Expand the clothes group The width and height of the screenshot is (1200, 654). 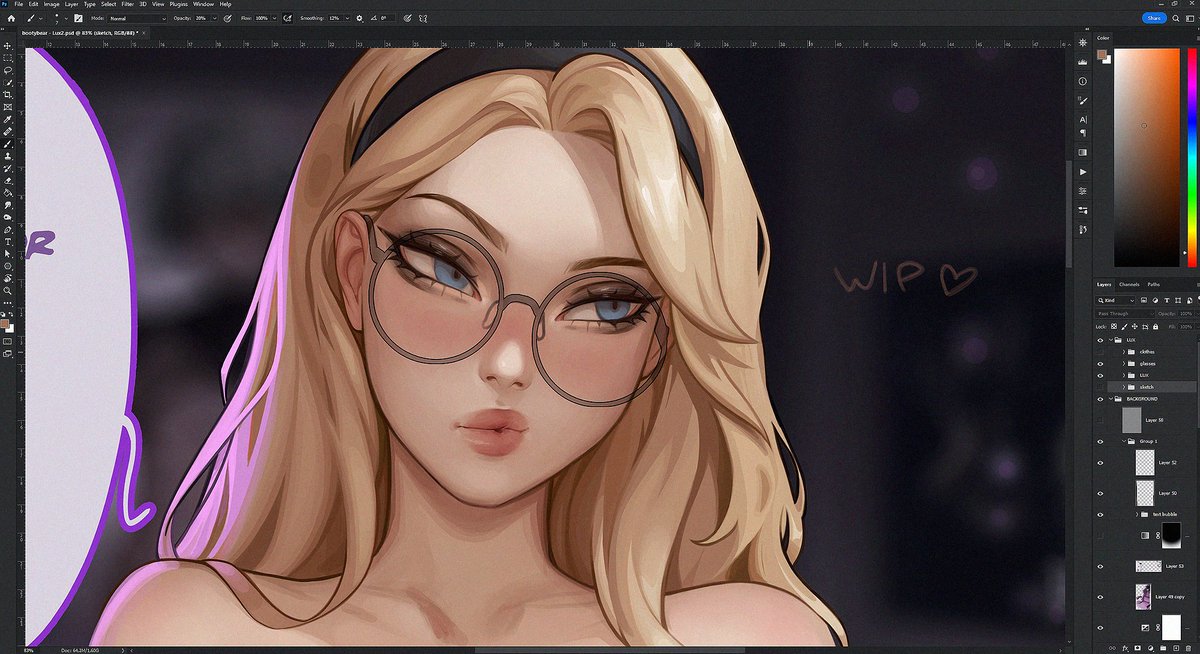point(1124,352)
